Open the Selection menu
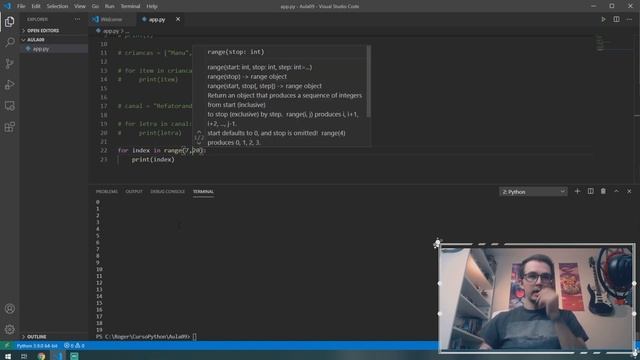This screenshot has width=640, height=360. point(57,6)
